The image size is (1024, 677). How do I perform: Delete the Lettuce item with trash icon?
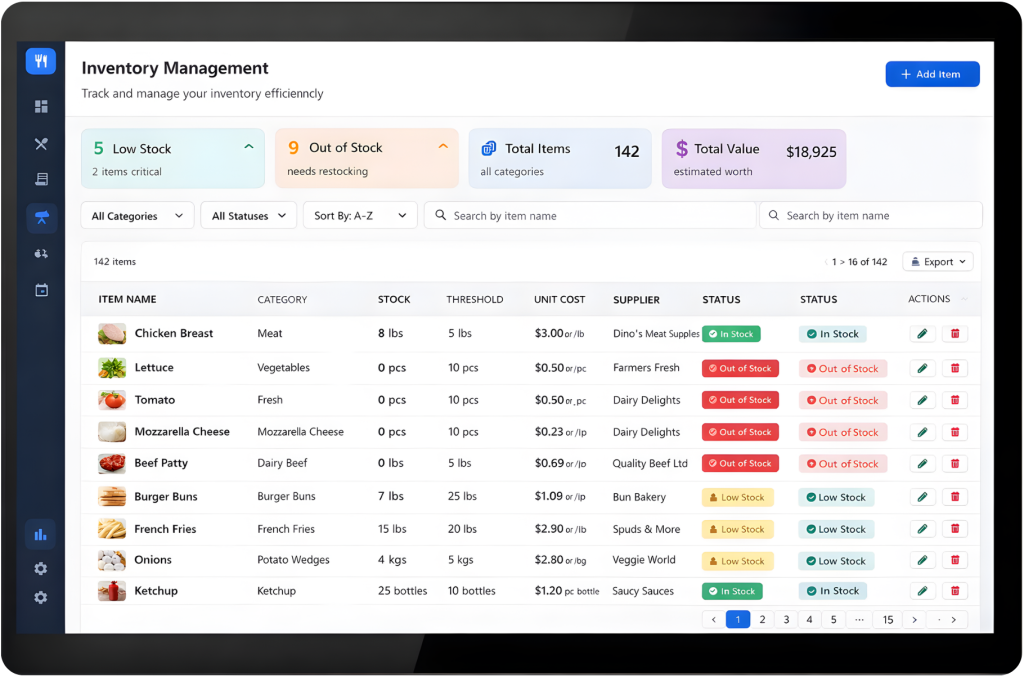click(x=954, y=368)
